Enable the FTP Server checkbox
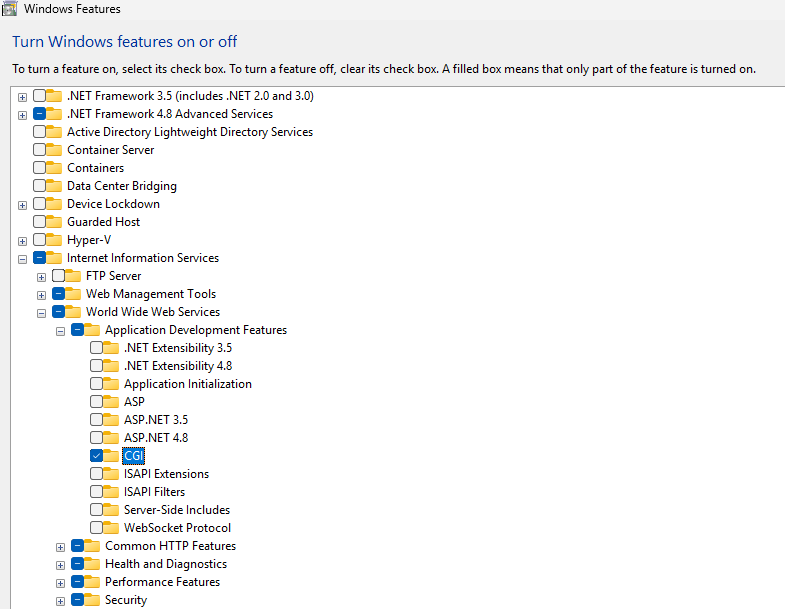 coord(59,276)
